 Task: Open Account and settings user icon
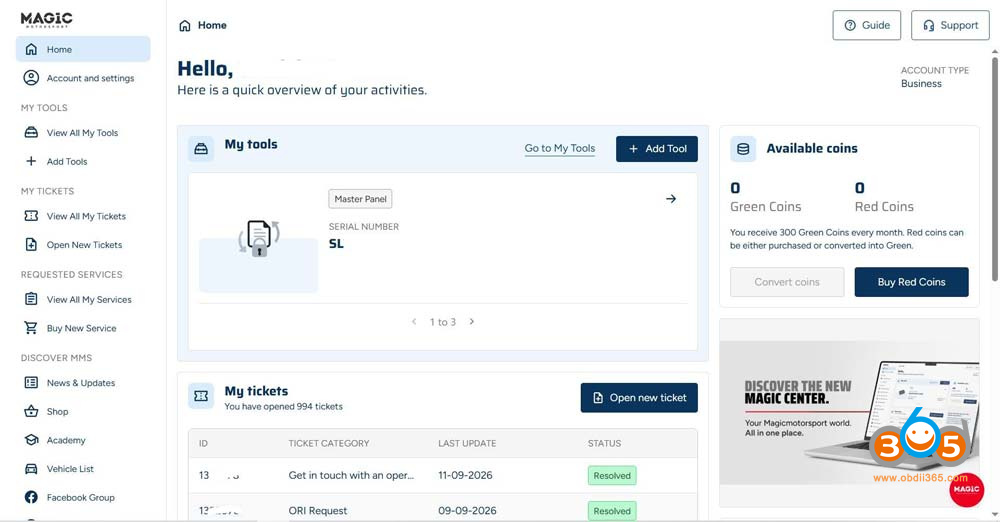(x=31, y=78)
